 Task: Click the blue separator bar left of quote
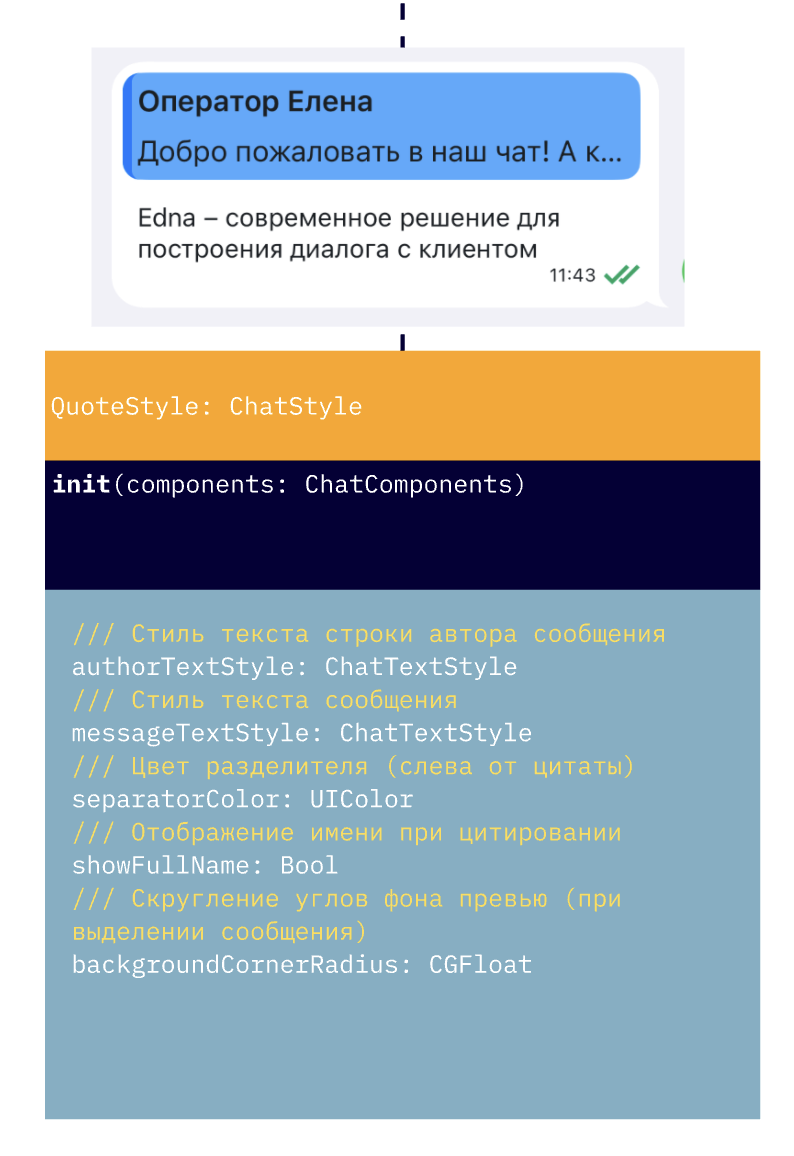126,128
